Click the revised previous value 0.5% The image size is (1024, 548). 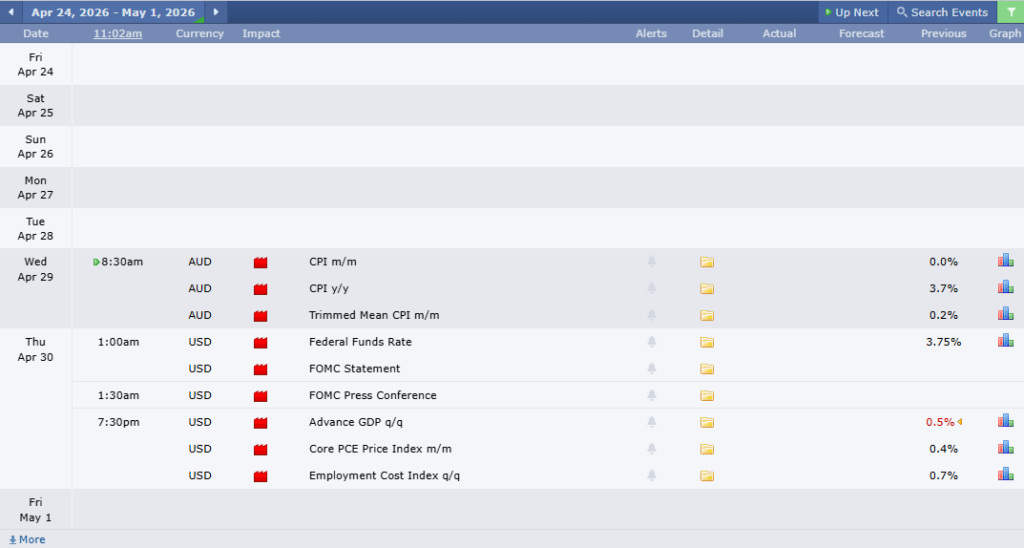[x=940, y=422]
